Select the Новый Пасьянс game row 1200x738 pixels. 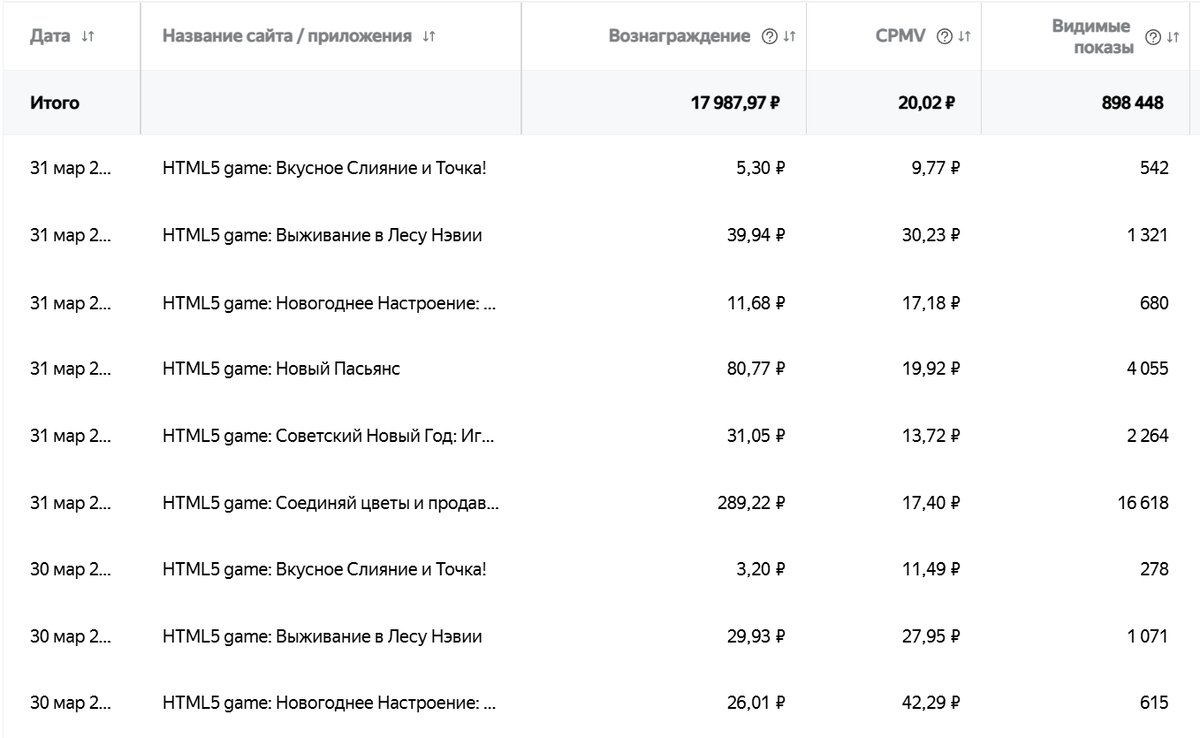pos(600,369)
